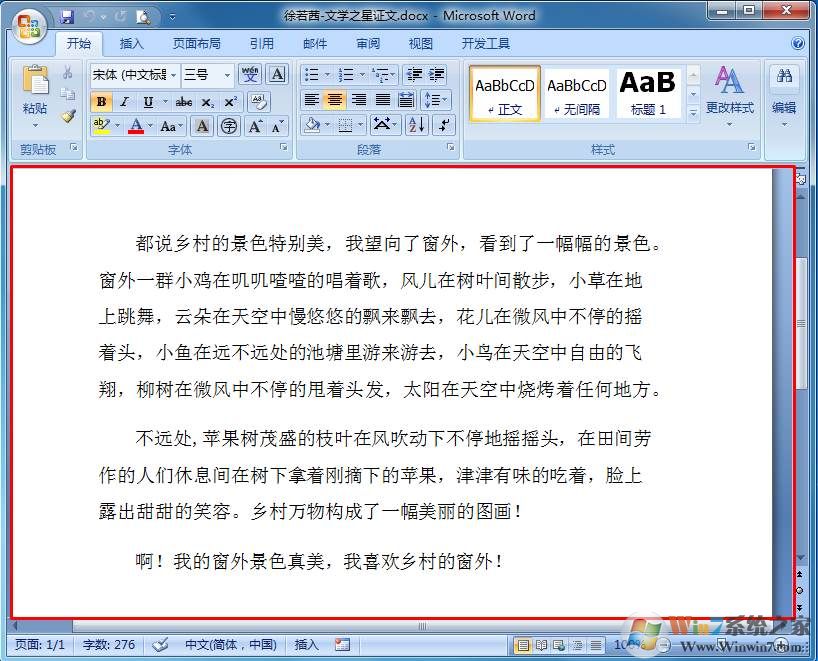
Task: Open change case Aa dropdown
Action: pos(172,126)
